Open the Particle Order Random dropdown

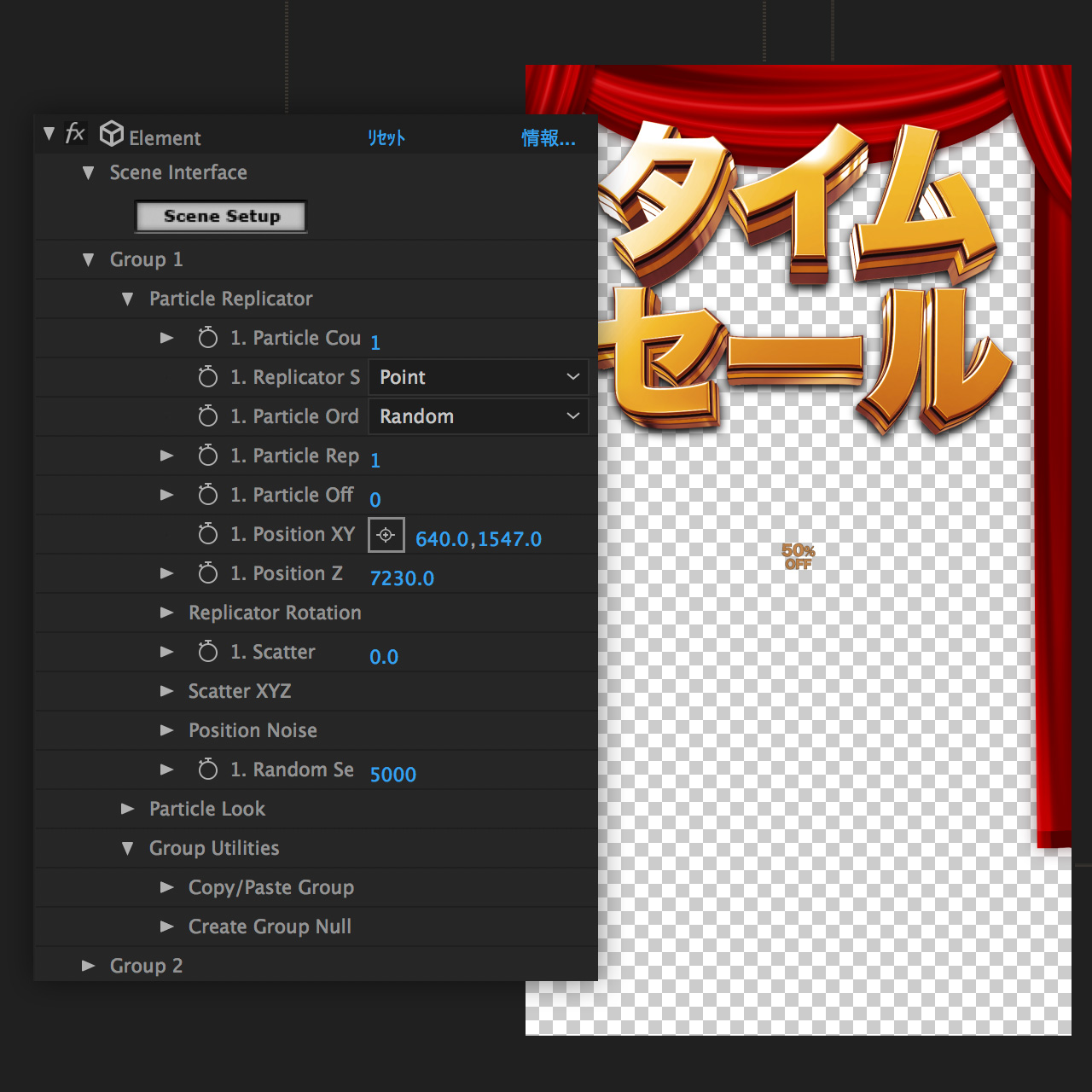(x=478, y=416)
